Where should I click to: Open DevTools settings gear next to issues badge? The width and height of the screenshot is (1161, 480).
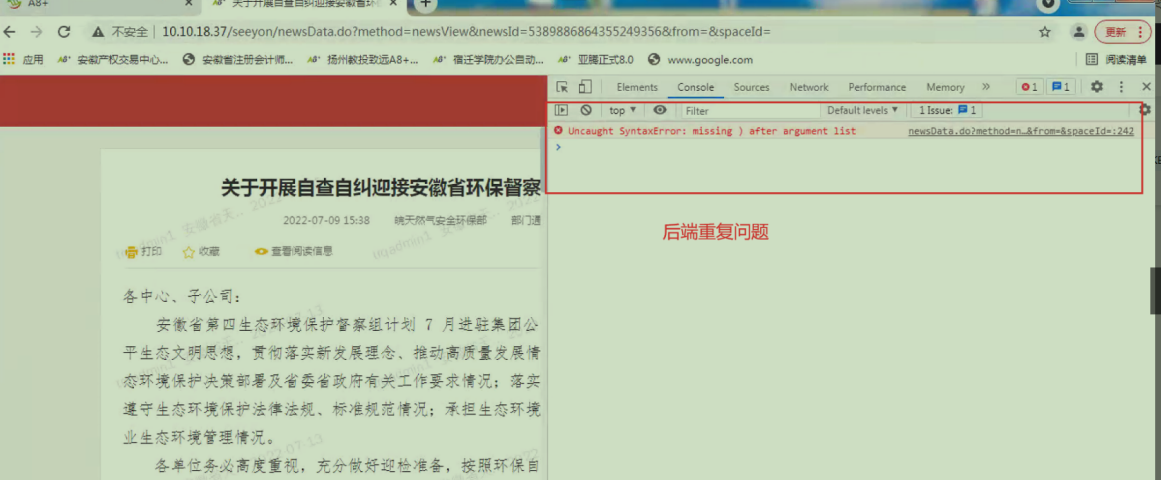[1097, 87]
